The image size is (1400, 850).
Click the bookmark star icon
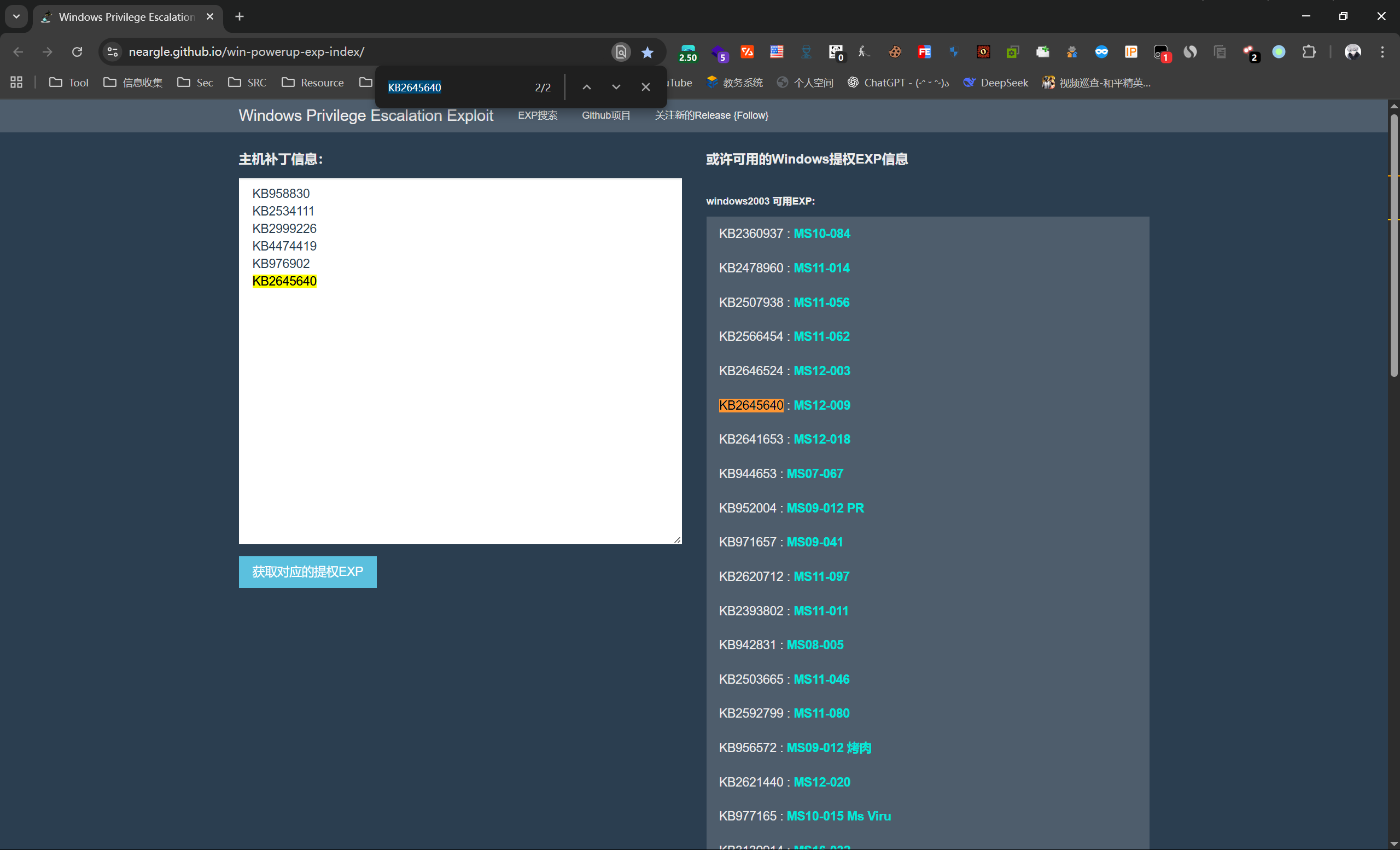[647, 53]
